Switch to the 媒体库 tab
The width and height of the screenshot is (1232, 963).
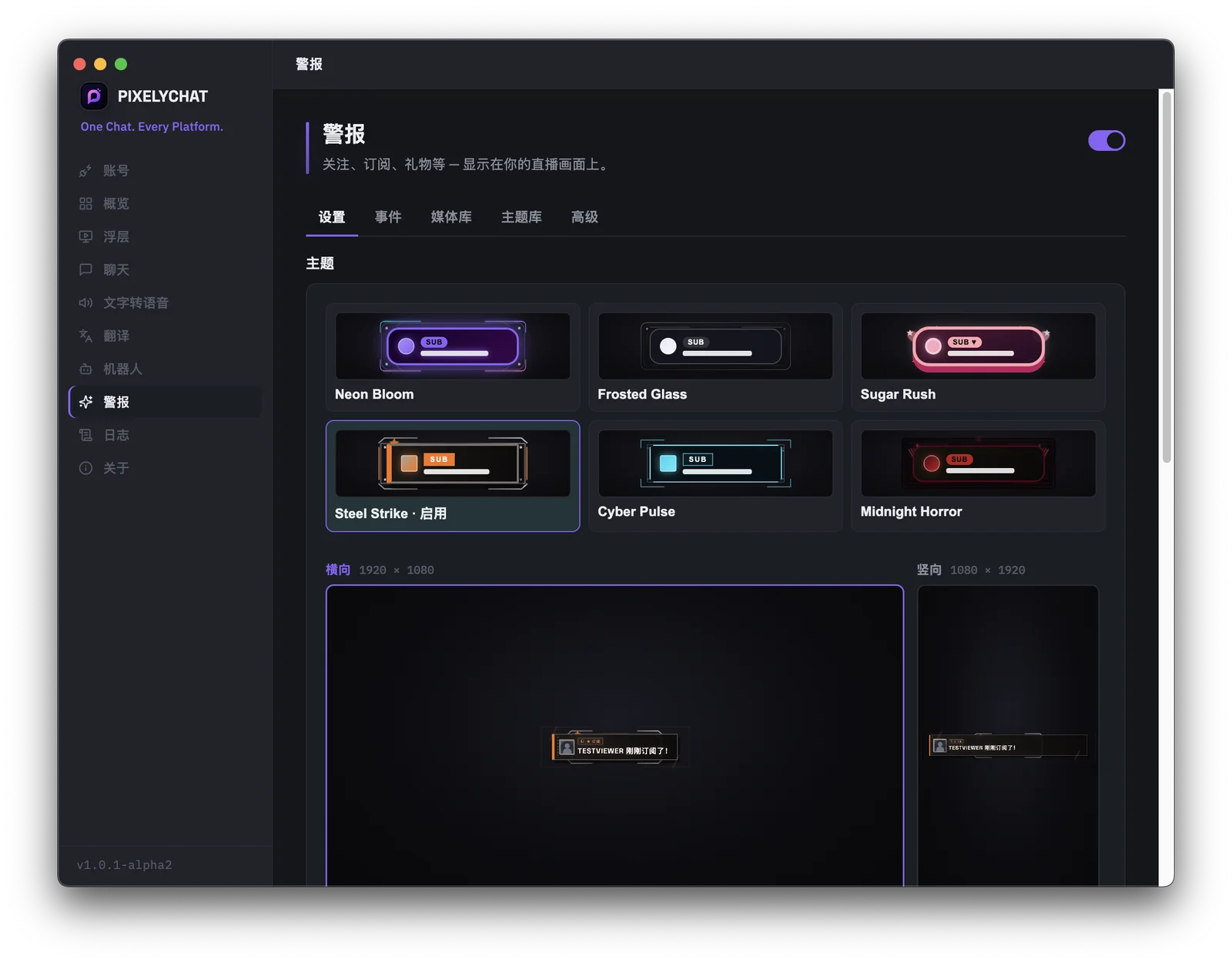coord(451,217)
